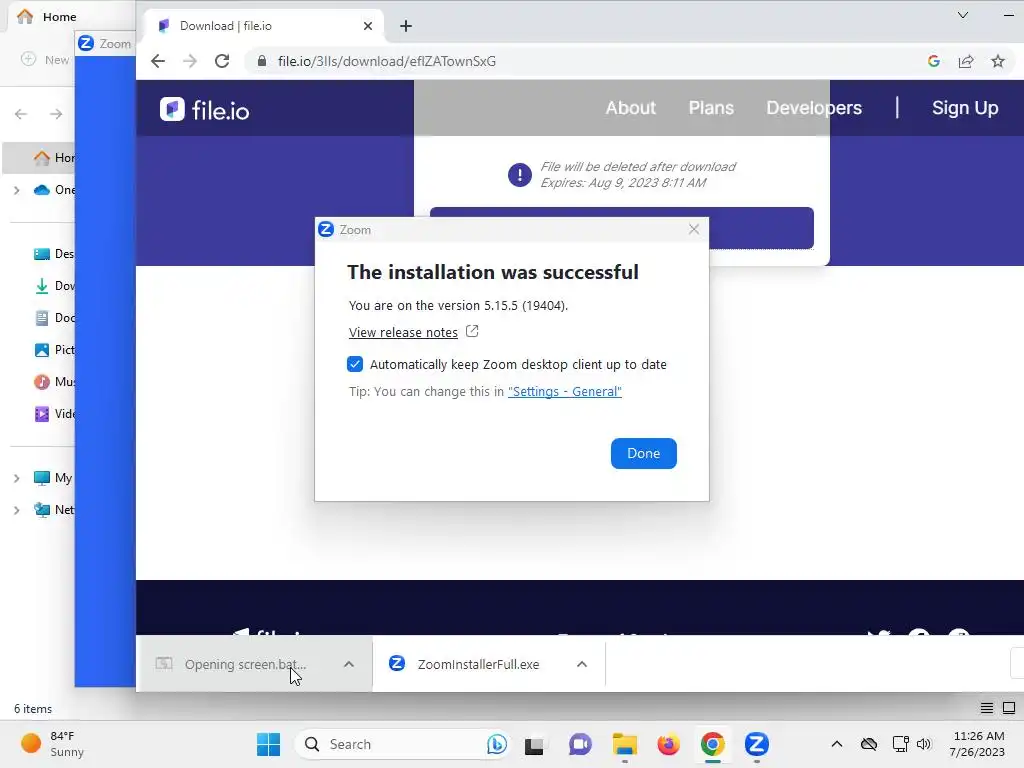Go back in Chrome browser
Screen dimensions: 1024x768
click(157, 61)
